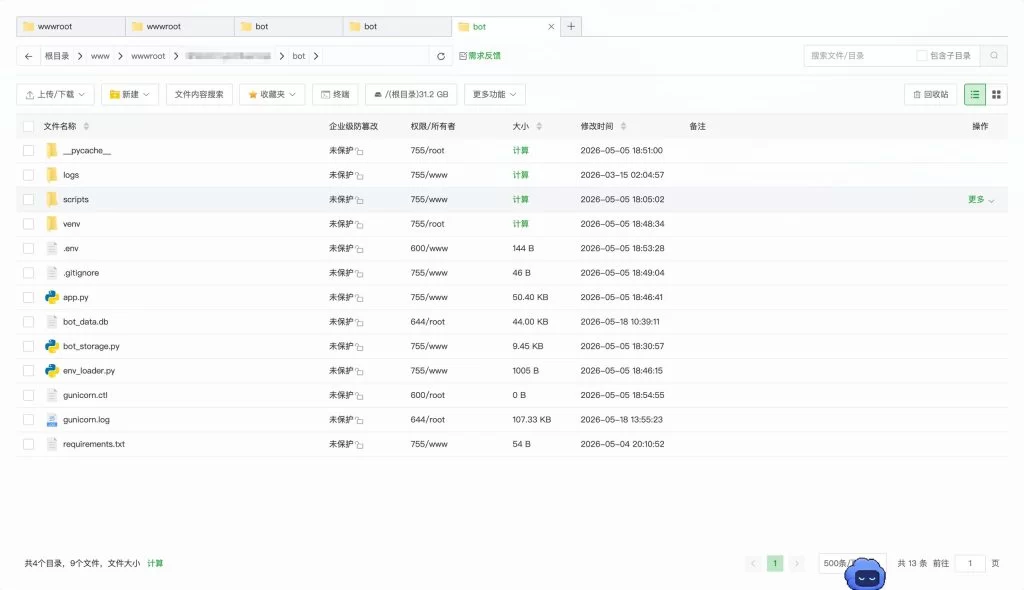Sort by modified time column arrows
The width and height of the screenshot is (1024, 590).
point(623,126)
